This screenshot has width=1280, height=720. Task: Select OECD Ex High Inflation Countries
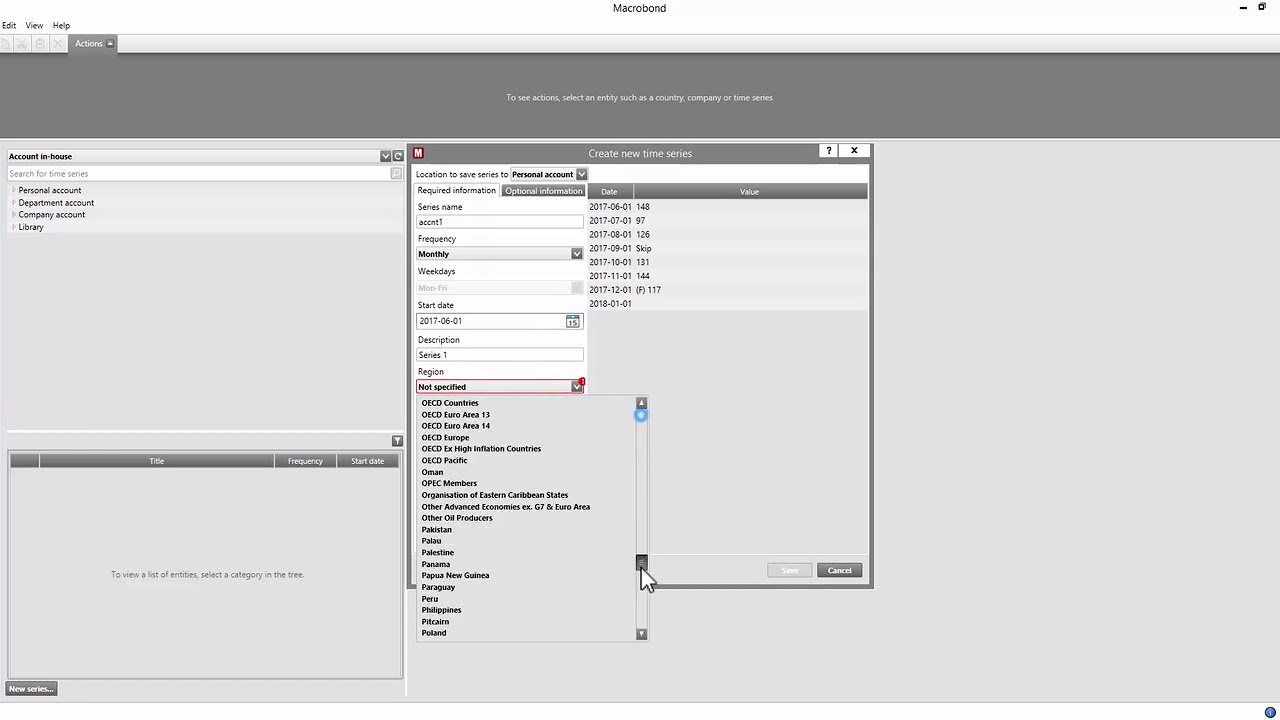tap(481, 449)
